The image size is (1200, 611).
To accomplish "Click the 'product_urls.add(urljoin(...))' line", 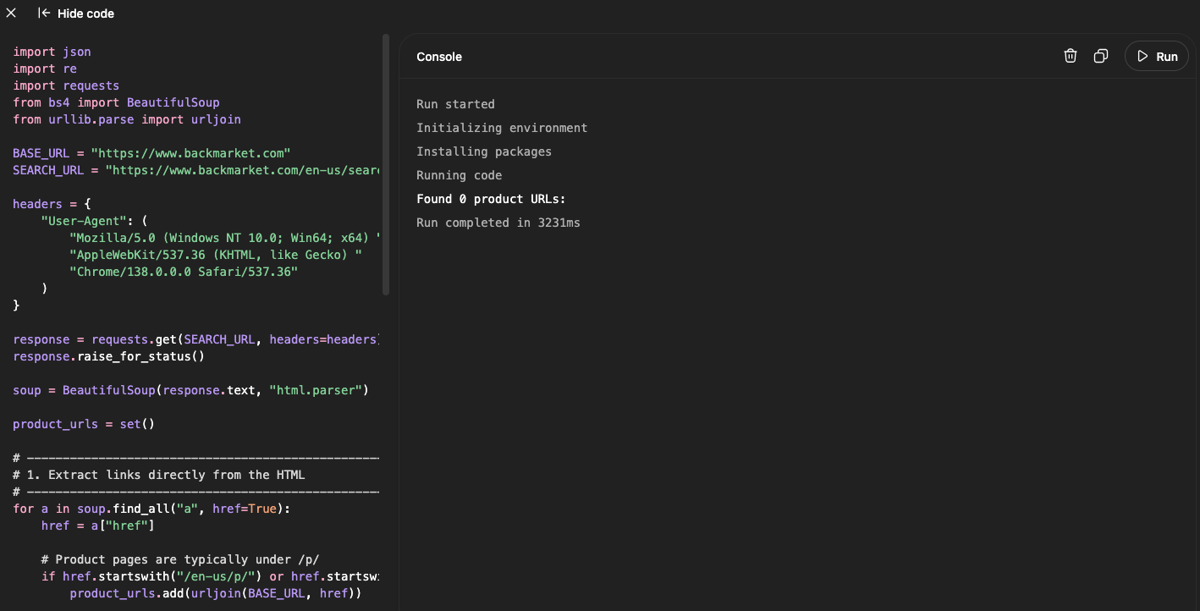I will (x=215, y=594).
